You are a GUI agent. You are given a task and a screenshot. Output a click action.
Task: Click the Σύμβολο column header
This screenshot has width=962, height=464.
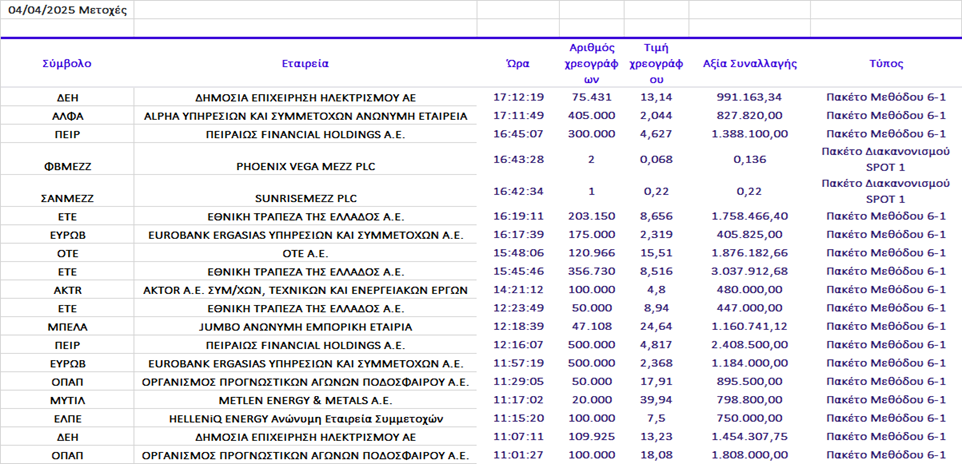click(67, 63)
